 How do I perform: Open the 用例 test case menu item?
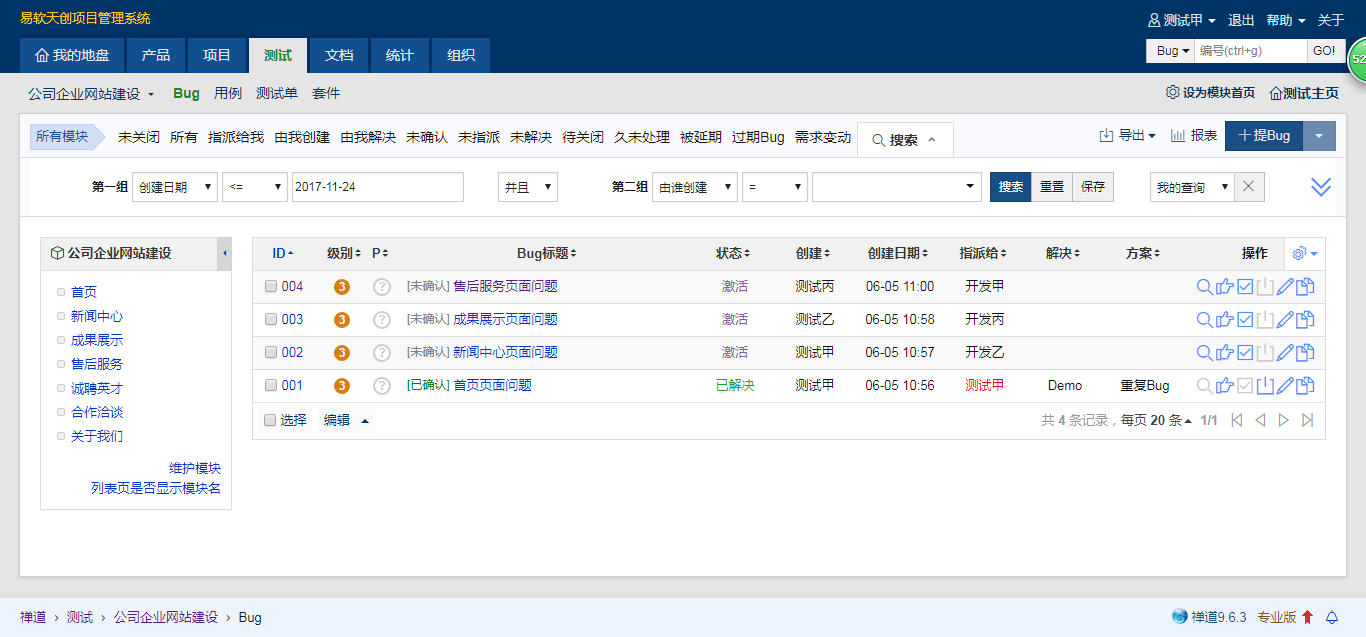pos(228,93)
